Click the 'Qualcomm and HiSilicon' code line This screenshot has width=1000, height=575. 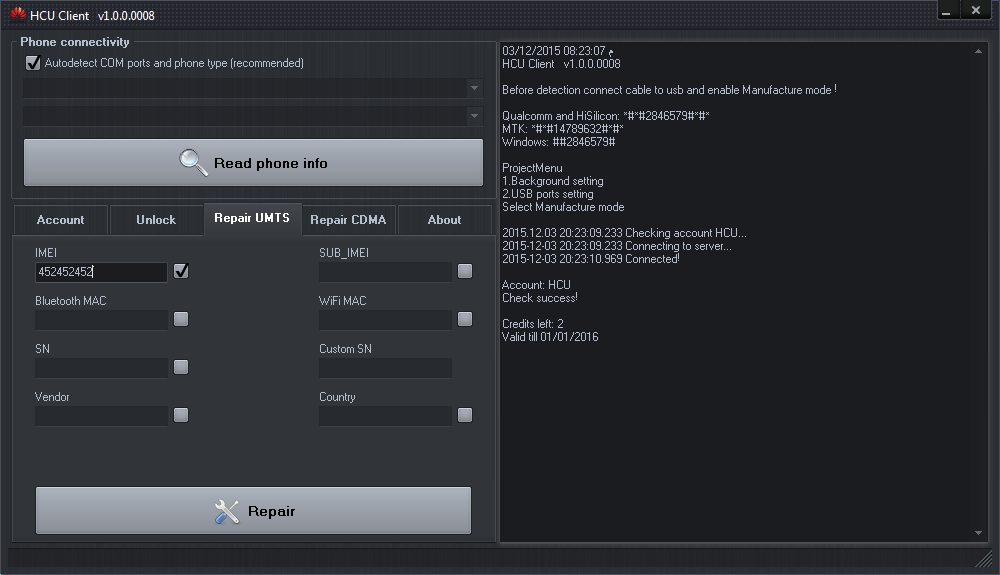[x=606, y=116]
